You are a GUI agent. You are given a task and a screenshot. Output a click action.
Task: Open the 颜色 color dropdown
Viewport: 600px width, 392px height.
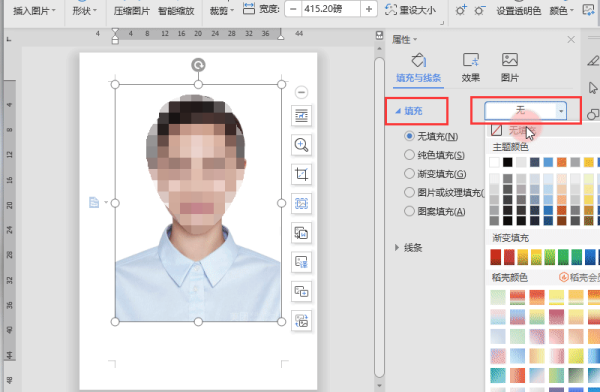coord(561,11)
